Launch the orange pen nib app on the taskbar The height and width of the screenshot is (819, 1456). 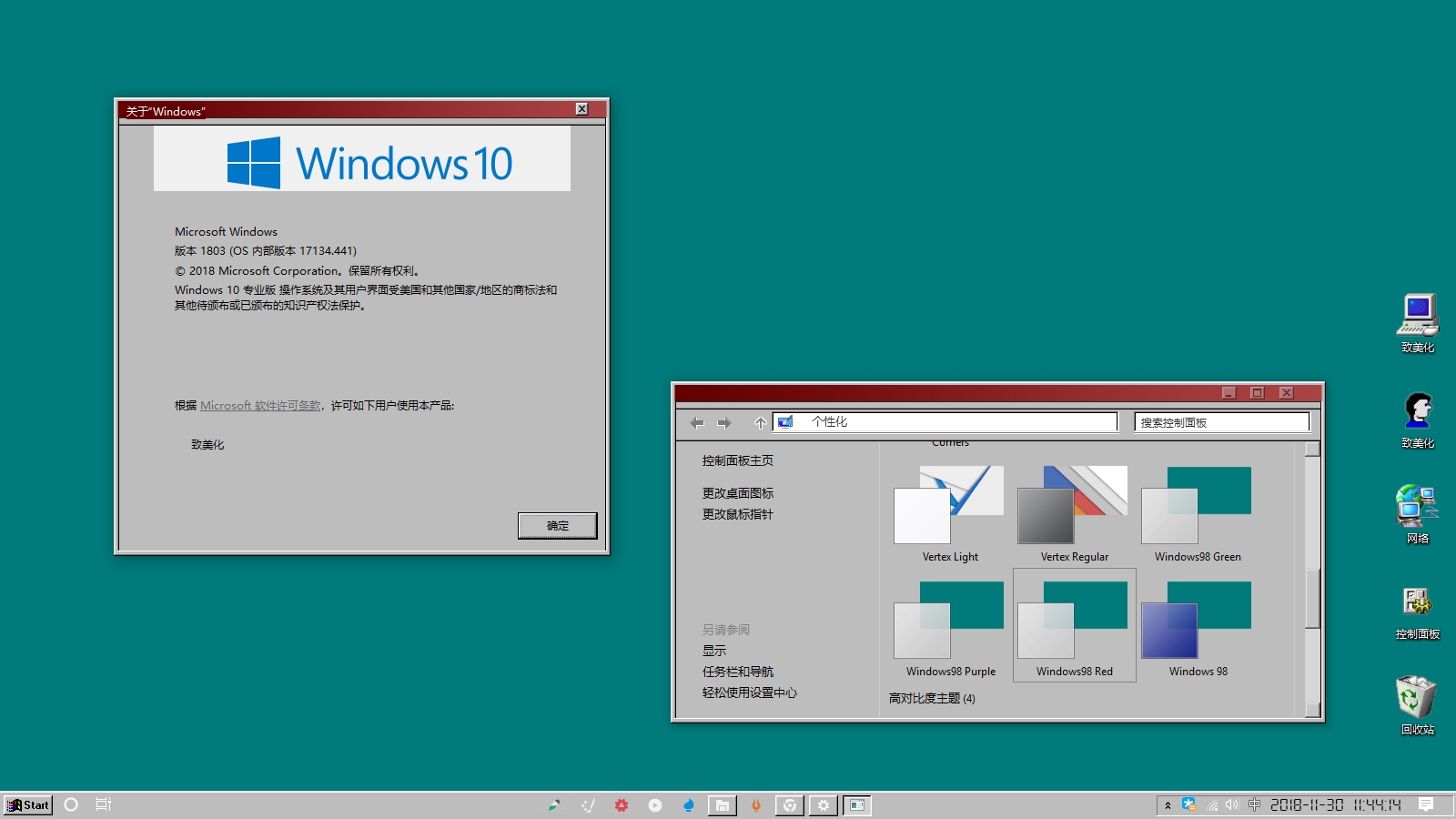pyautogui.click(x=756, y=805)
